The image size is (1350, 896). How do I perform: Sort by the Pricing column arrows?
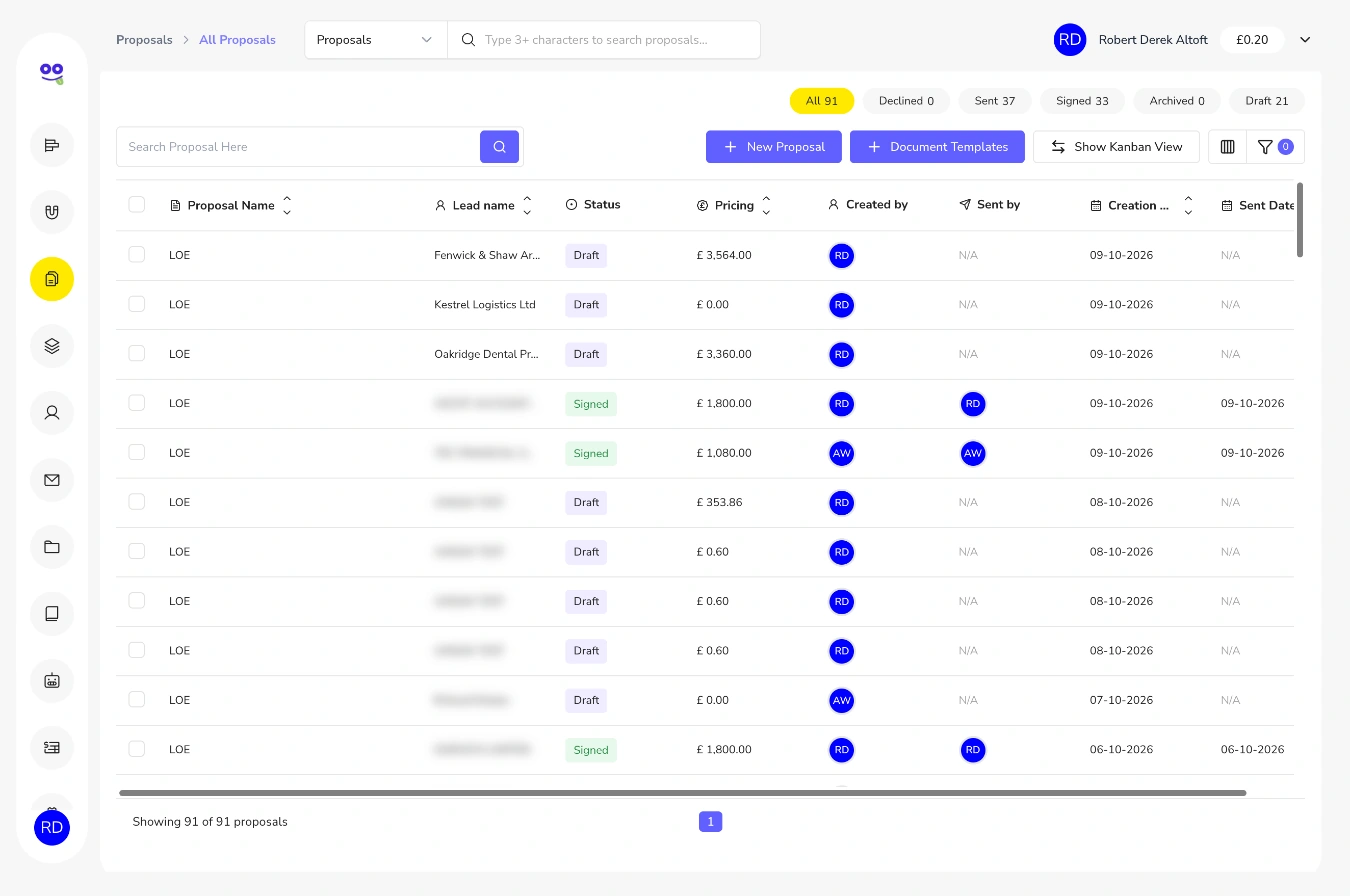766,205
